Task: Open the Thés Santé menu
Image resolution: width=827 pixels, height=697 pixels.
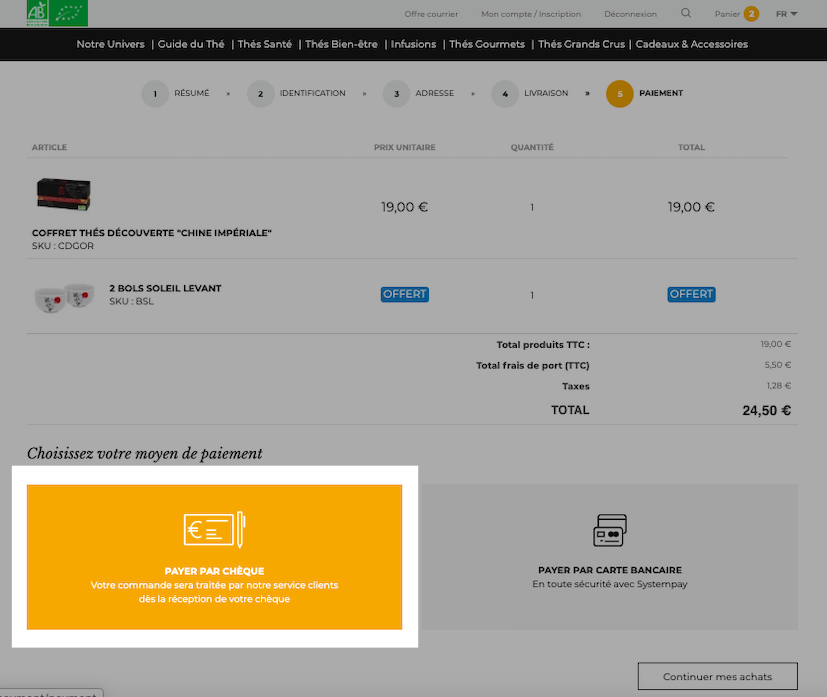Action: click(x=264, y=44)
